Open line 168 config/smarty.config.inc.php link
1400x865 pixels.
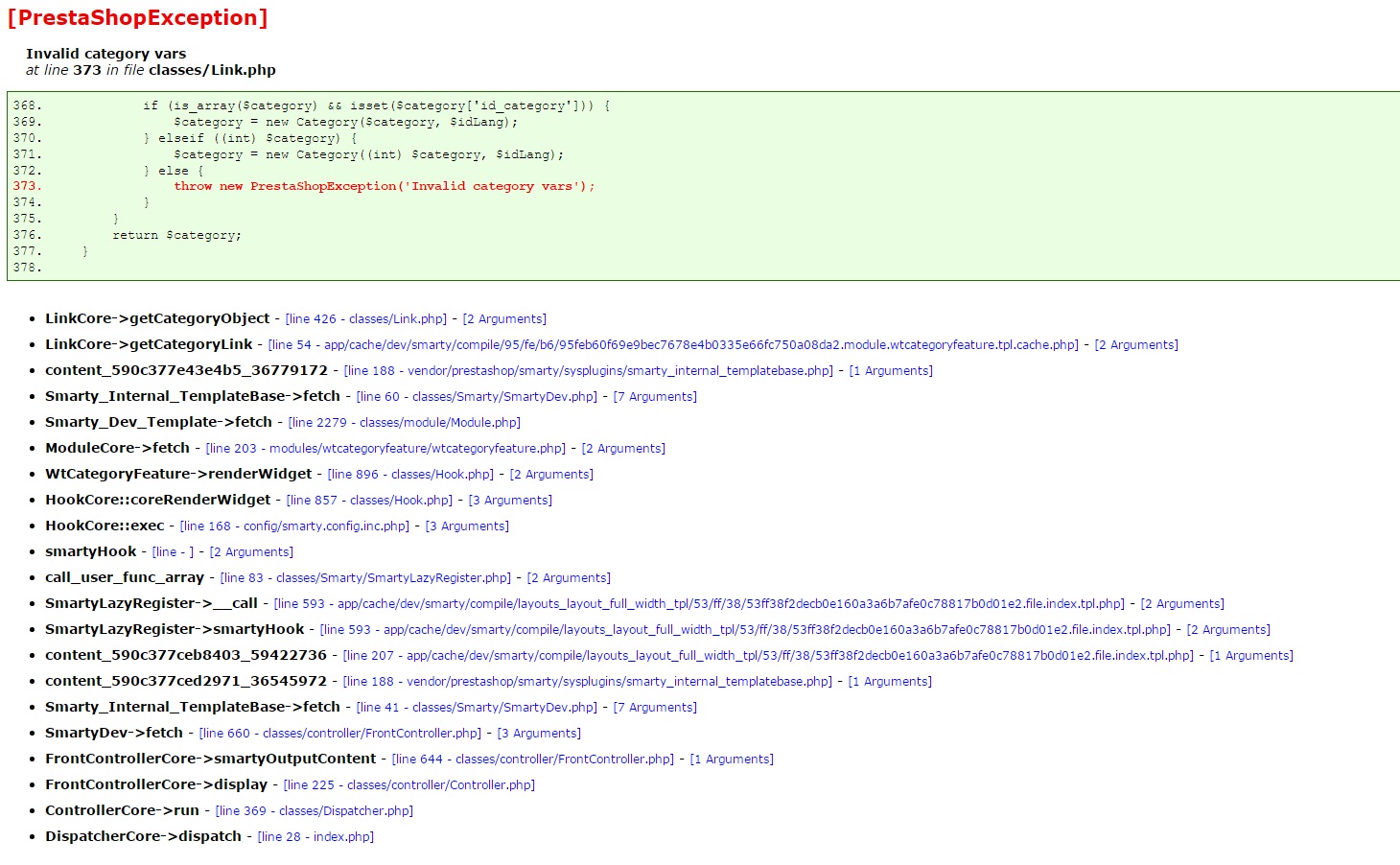pyautogui.click(x=295, y=526)
